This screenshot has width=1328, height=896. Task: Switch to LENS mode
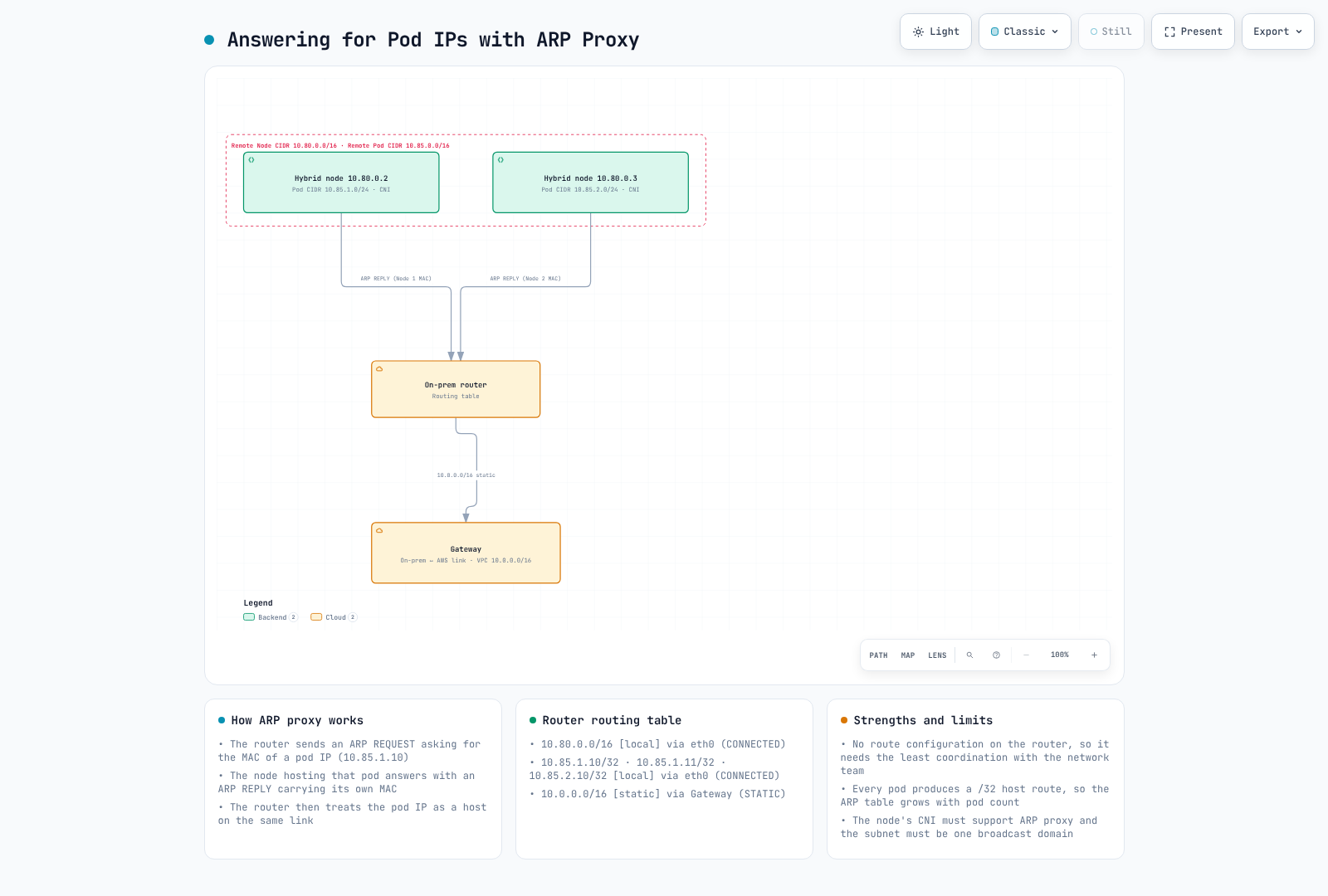click(x=937, y=655)
